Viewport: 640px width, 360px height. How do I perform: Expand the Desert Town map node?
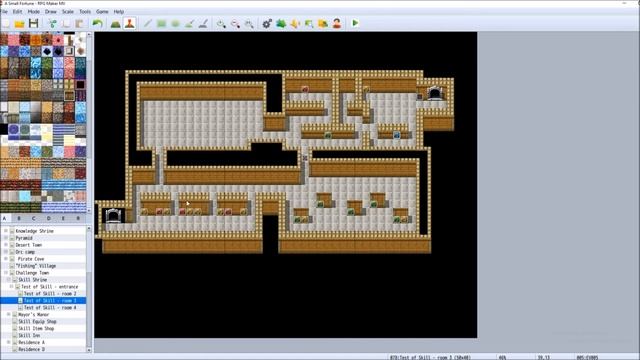[6, 245]
